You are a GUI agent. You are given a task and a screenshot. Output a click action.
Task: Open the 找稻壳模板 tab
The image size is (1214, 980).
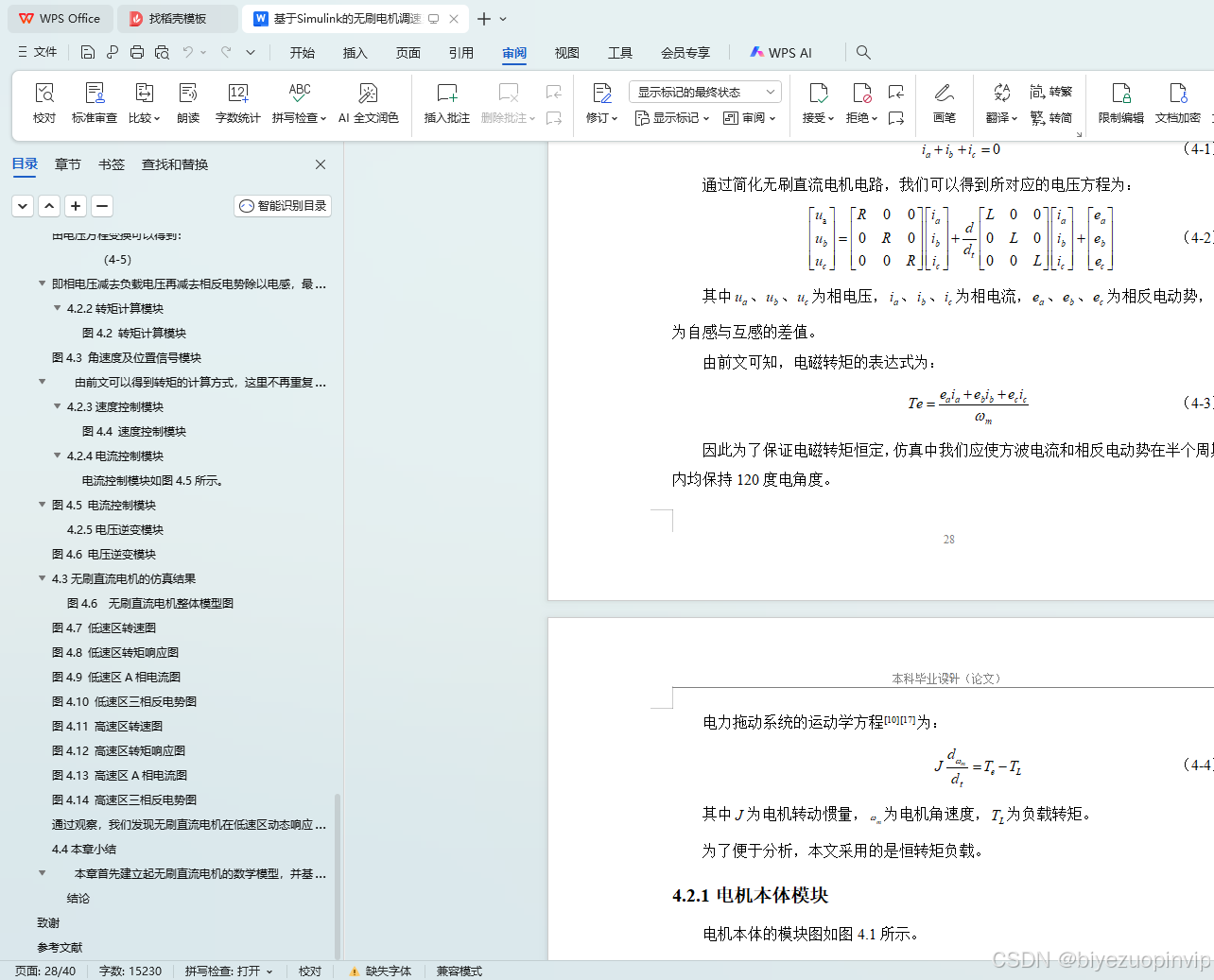pyautogui.click(x=178, y=19)
